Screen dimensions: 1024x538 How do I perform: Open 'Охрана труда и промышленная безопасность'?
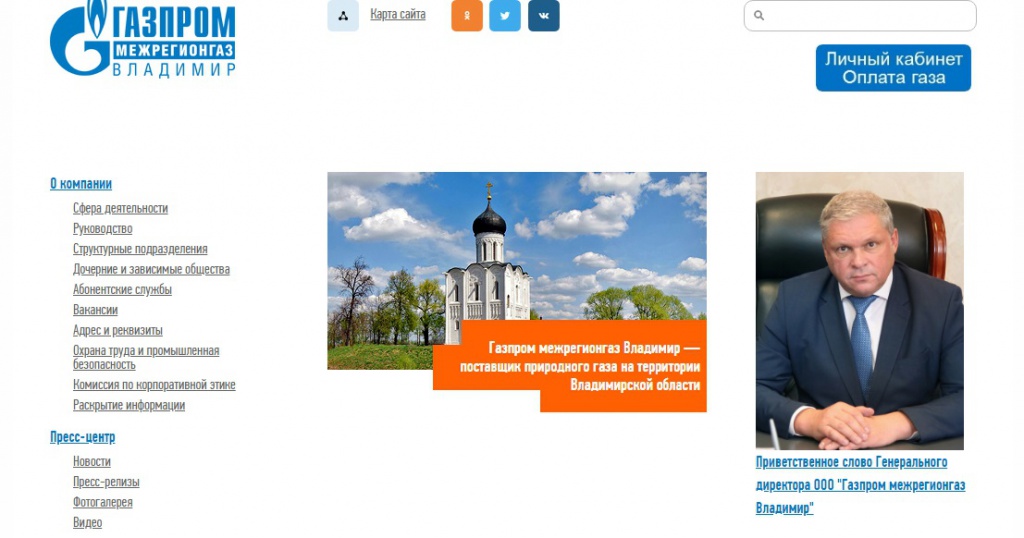146,357
